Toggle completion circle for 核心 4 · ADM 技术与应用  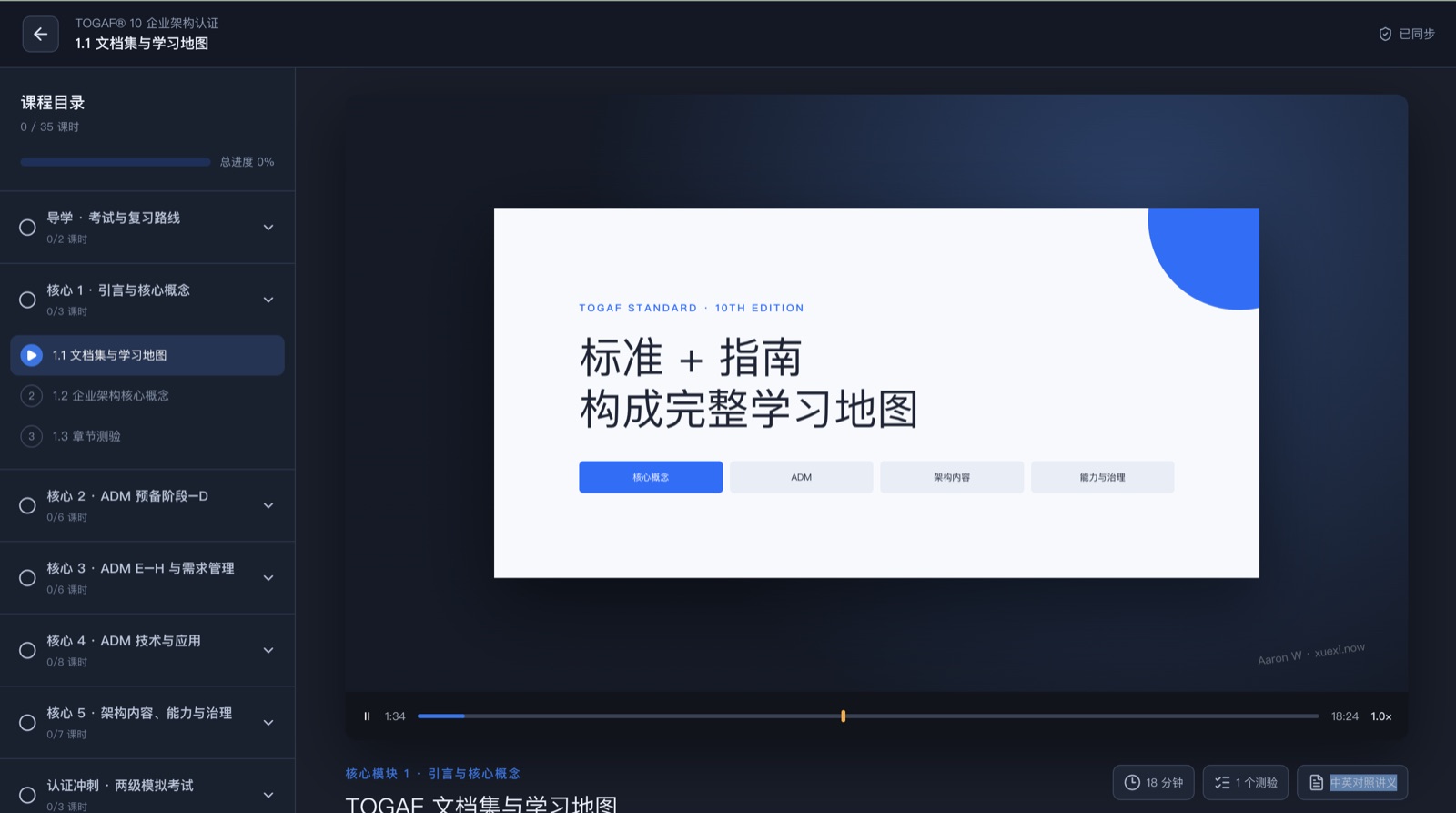[27, 650]
